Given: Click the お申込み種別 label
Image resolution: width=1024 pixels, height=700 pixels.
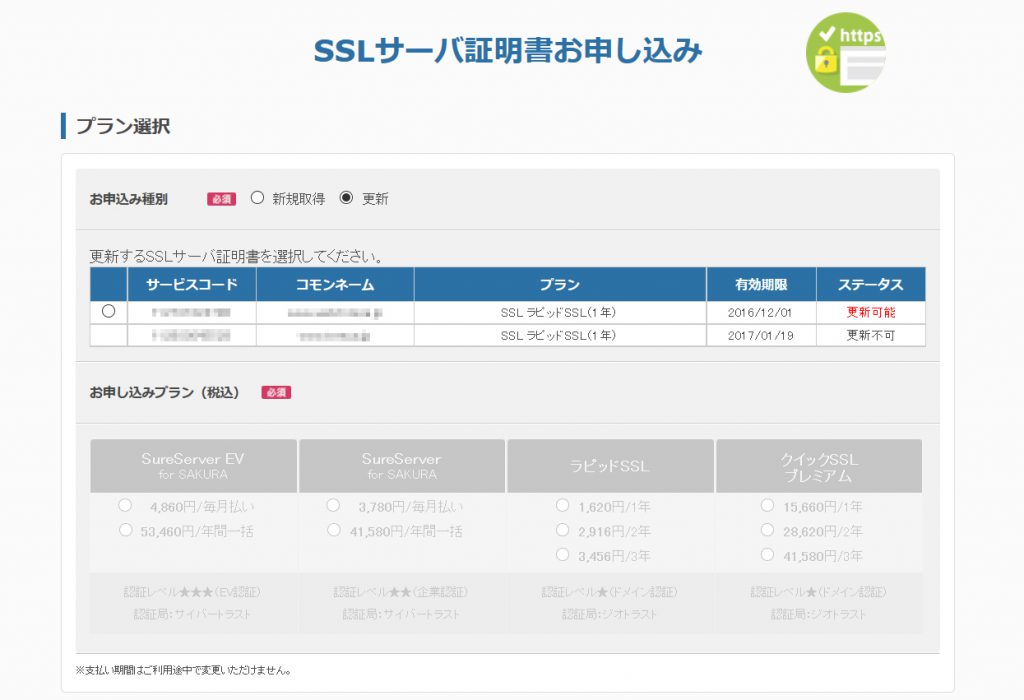Looking at the screenshot, I should [129, 199].
